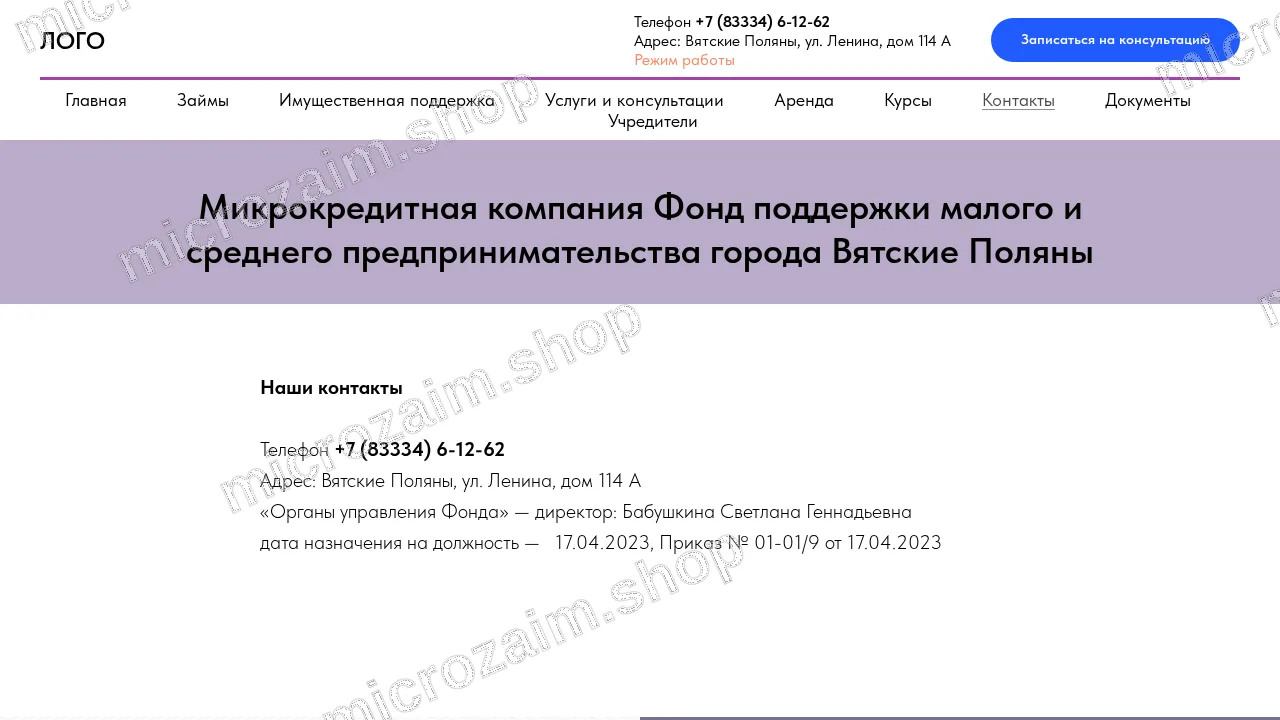1280x720 pixels.
Task: Click the phone number in contacts section
Action: coord(419,449)
